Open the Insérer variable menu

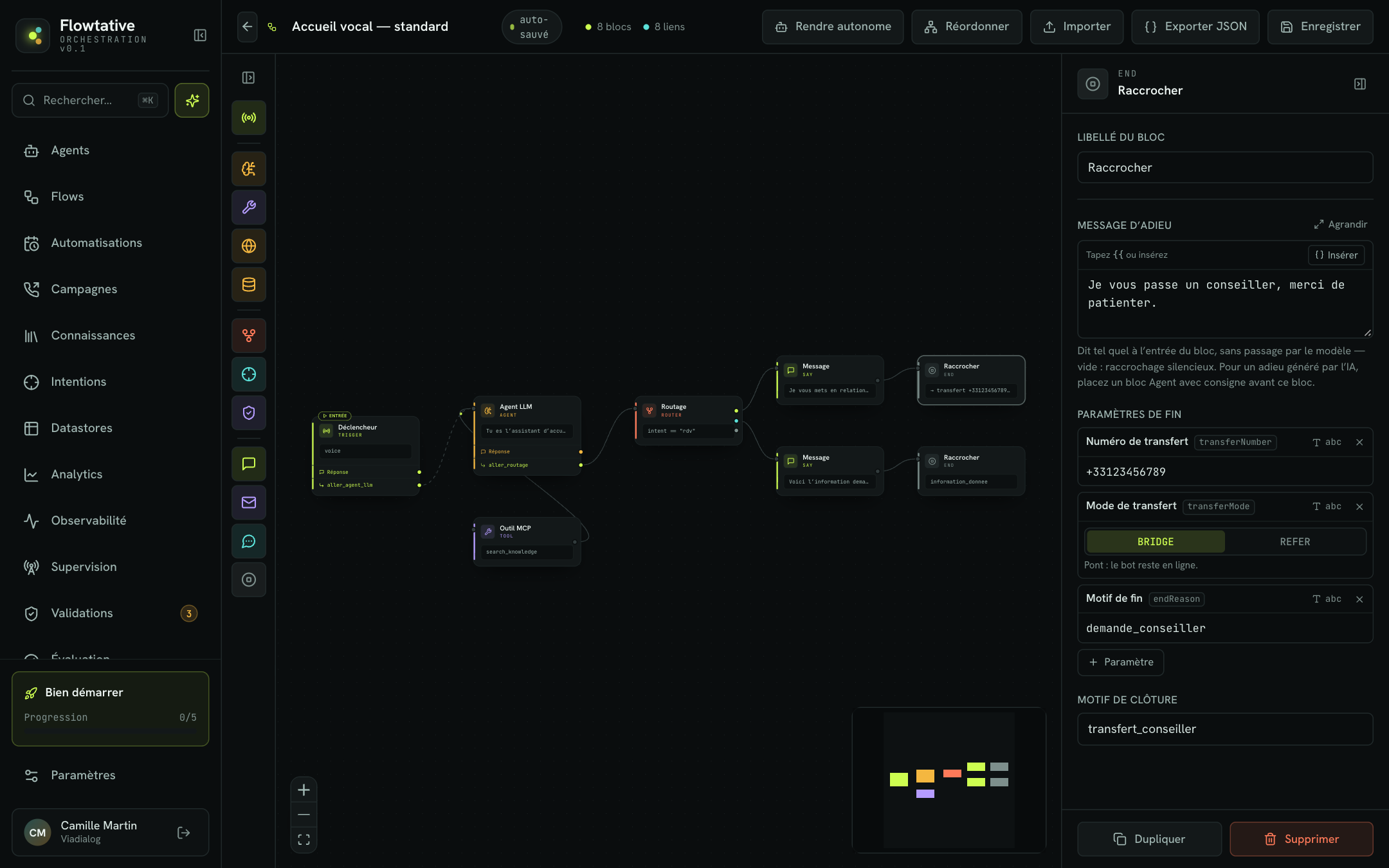click(1336, 255)
